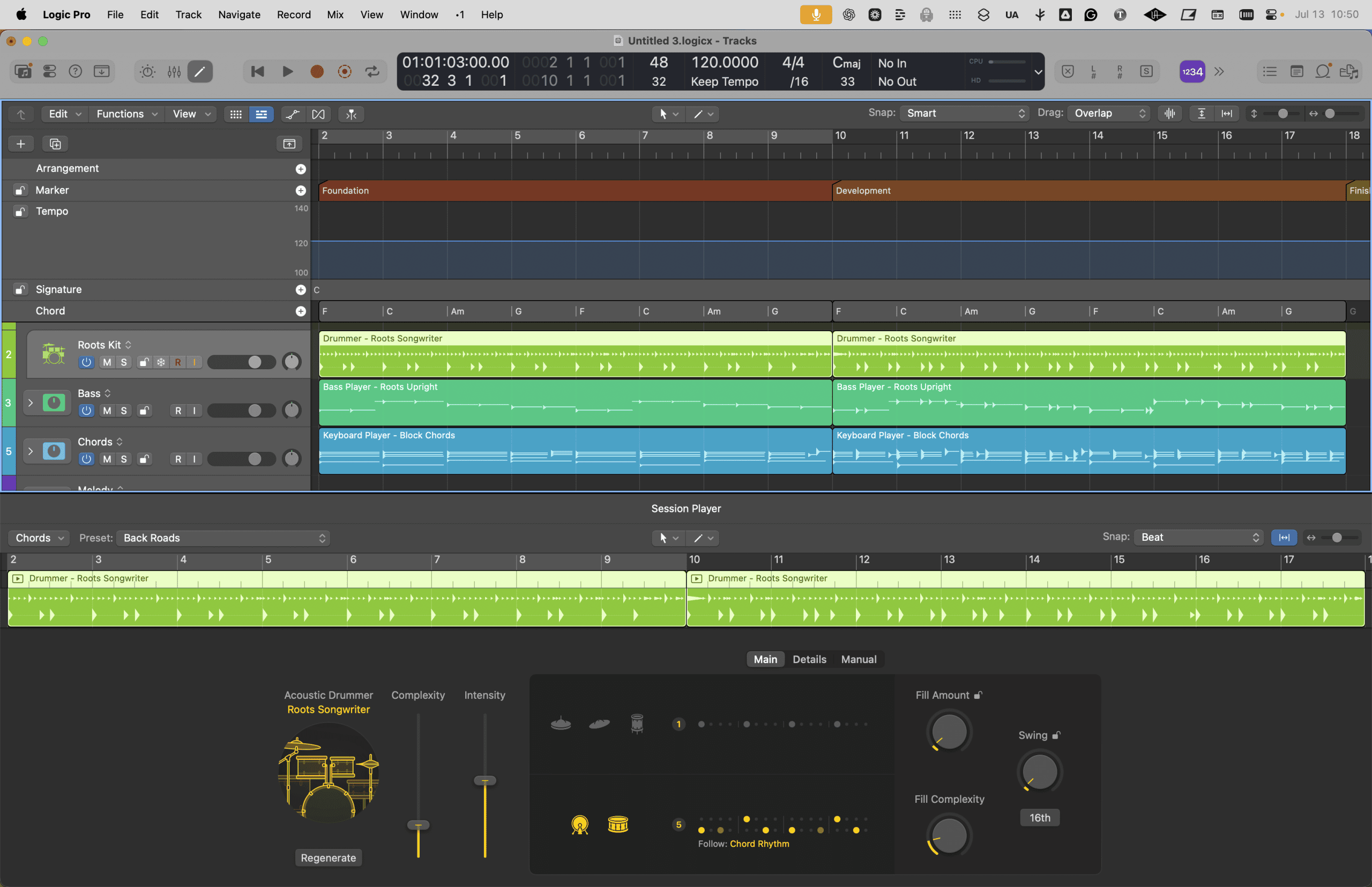The width and height of the screenshot is (1372, 887).
Task: Start playback with Play button
Action: tap(287, 71)
